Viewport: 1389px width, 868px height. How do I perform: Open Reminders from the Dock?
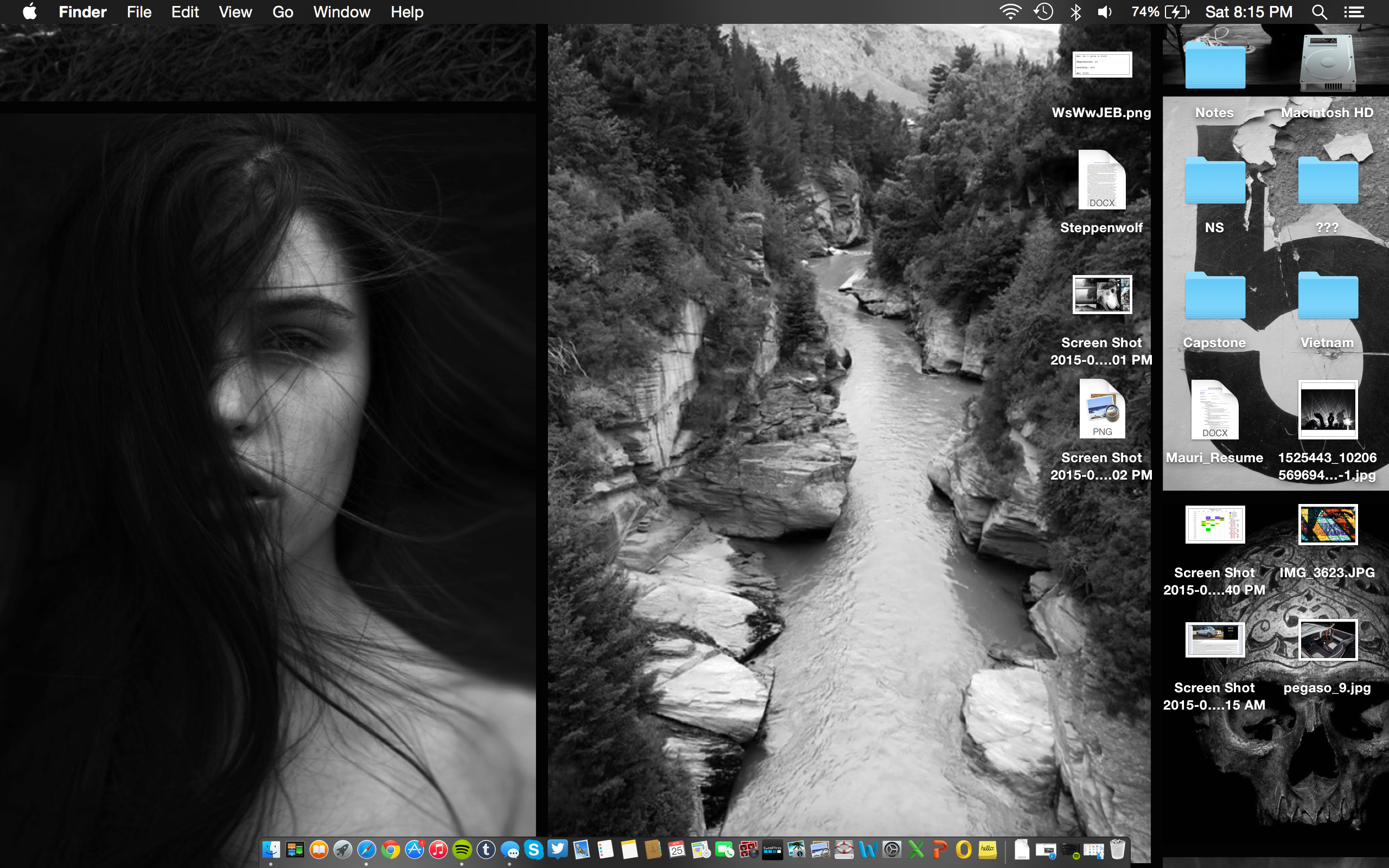(606, 849)
